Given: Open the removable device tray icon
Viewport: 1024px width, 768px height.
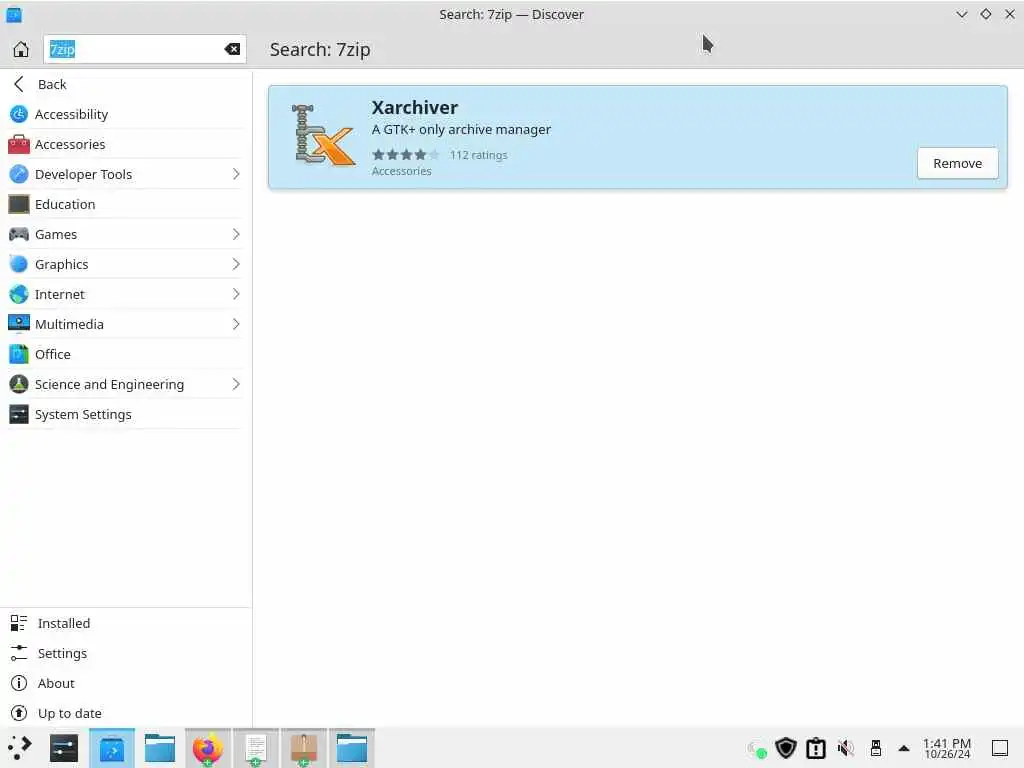Looking at the screenshot, I should click(876, 748).
